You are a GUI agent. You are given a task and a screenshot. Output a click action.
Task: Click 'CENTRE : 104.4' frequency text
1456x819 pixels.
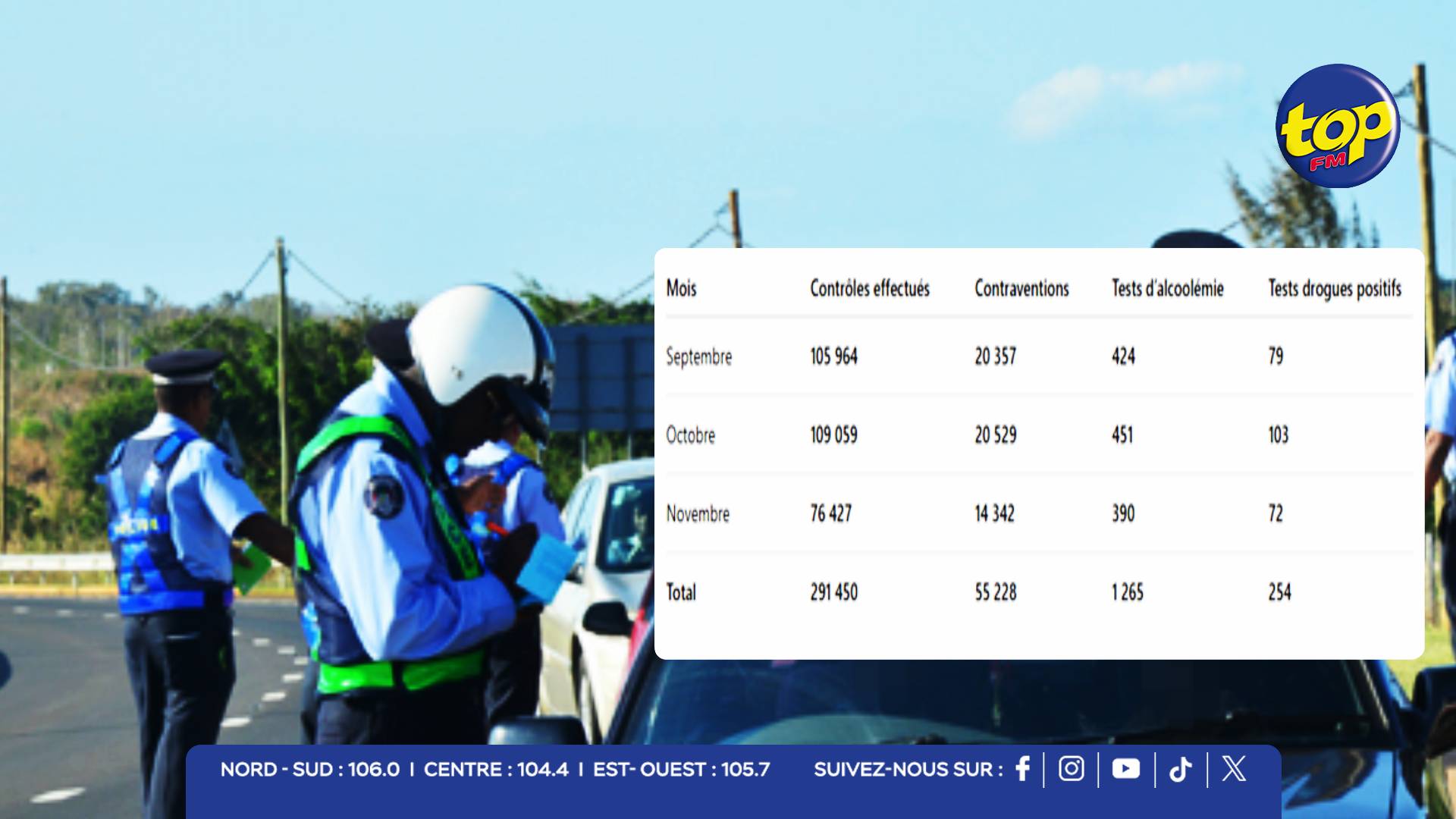[496, 770]
